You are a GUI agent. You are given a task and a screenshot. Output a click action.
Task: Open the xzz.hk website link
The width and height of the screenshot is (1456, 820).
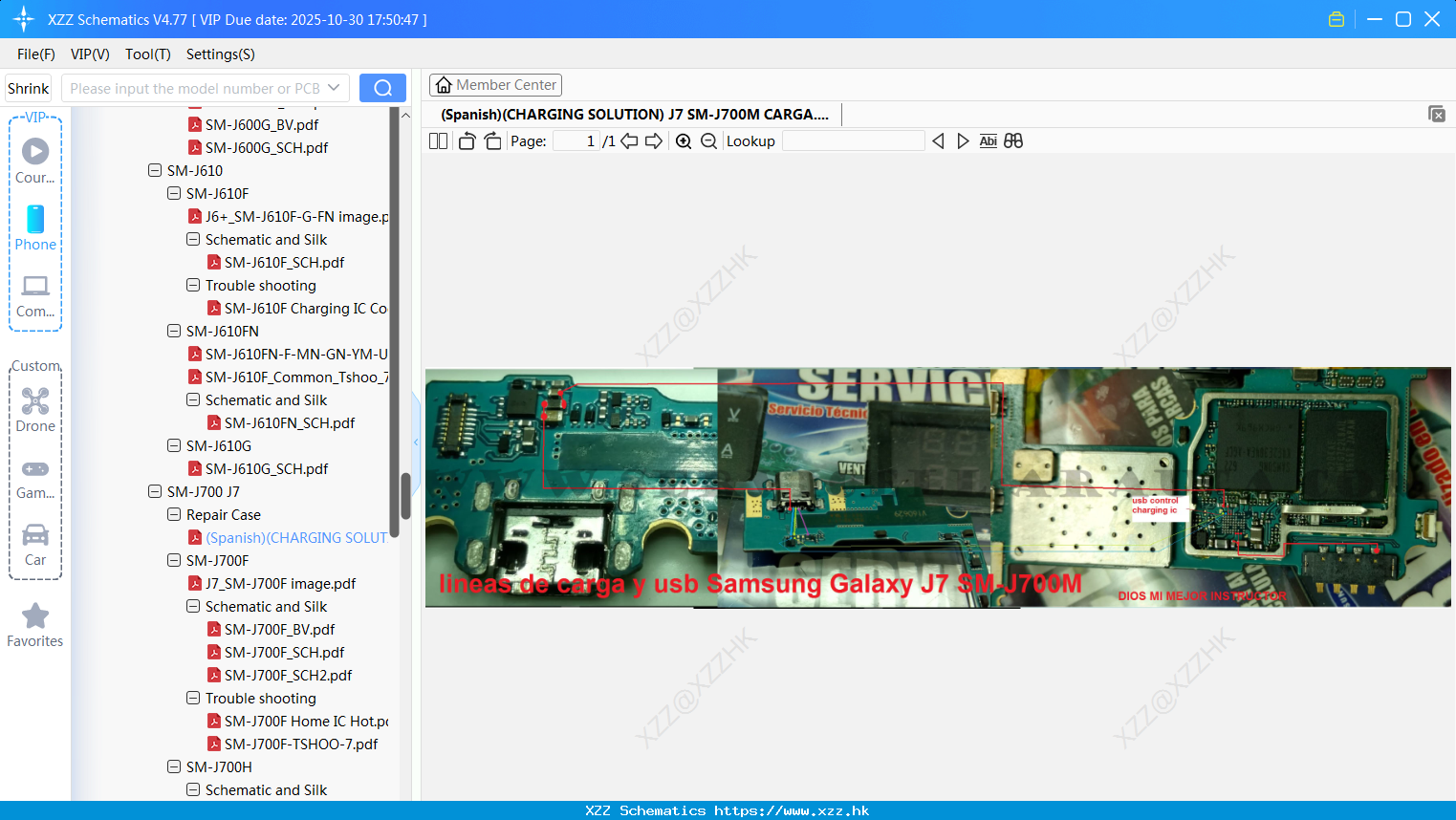click(x=792, y=810)
